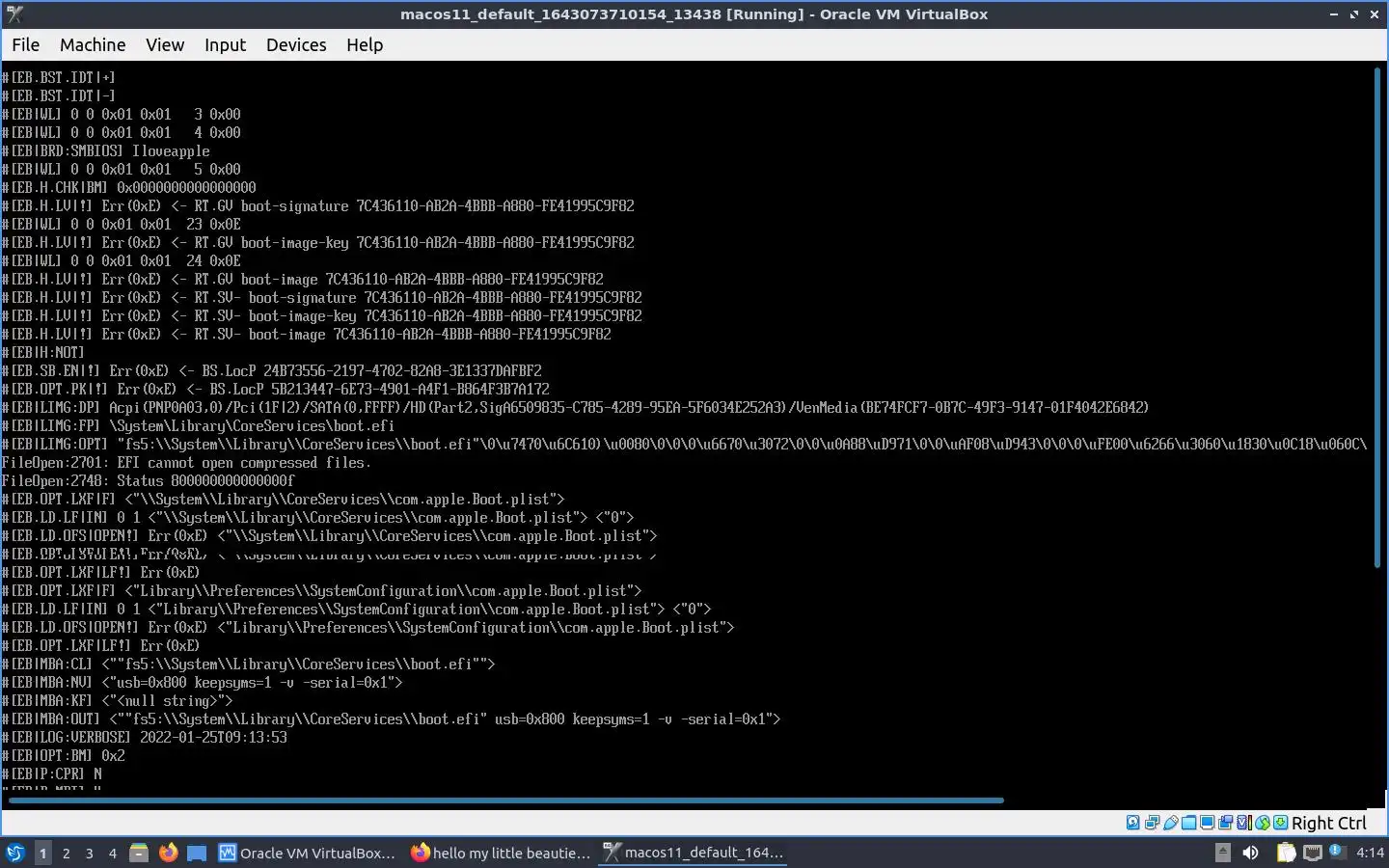Viewport: 1389px width, 868px height.
Task: Open the LXQt start menu icon
Action: click(15, 853)
